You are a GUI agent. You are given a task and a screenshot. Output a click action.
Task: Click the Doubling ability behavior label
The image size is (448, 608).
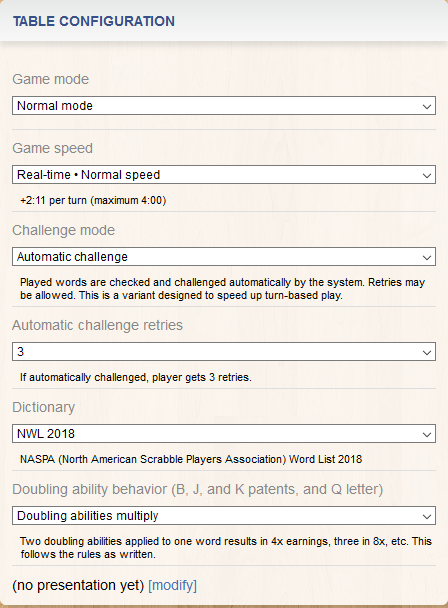coord(197,489)
